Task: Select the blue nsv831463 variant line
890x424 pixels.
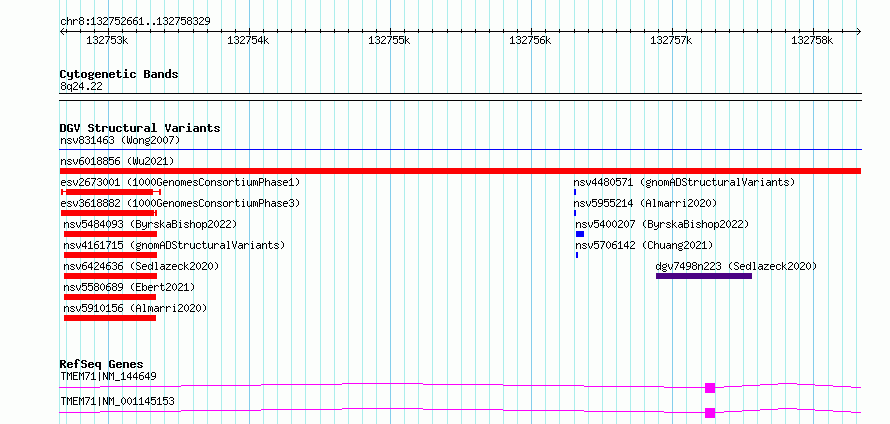Action: [x=460, y=150]
